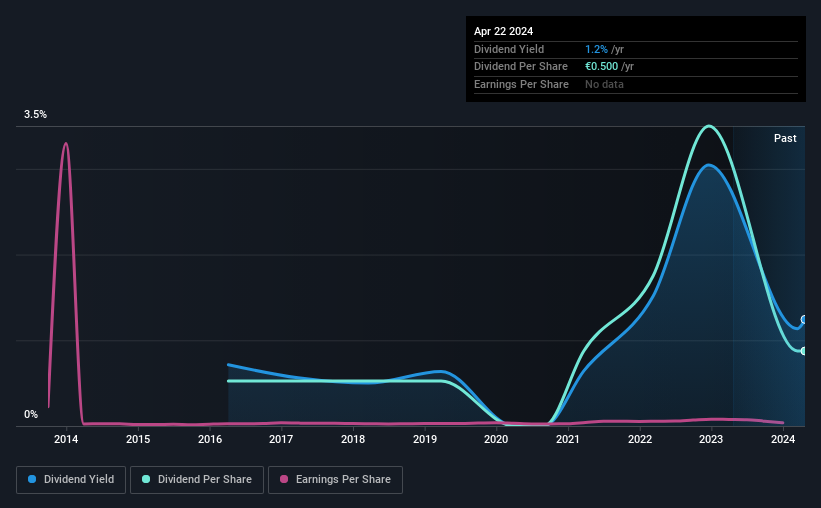Click the 2017 x-axis year label

click(x=281, y=439)
